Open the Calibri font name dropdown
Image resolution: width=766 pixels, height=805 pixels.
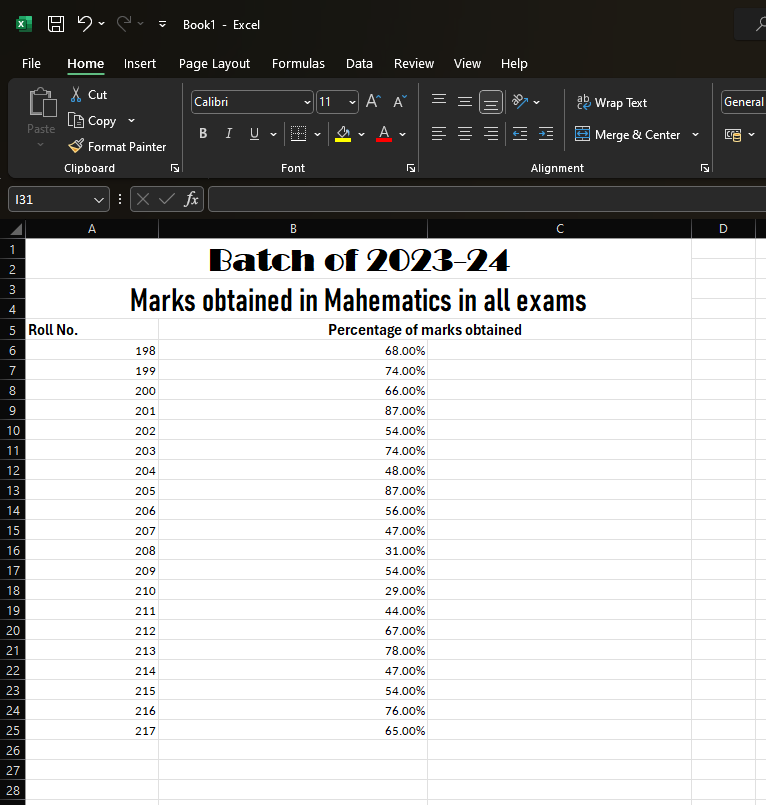(307, 102)
